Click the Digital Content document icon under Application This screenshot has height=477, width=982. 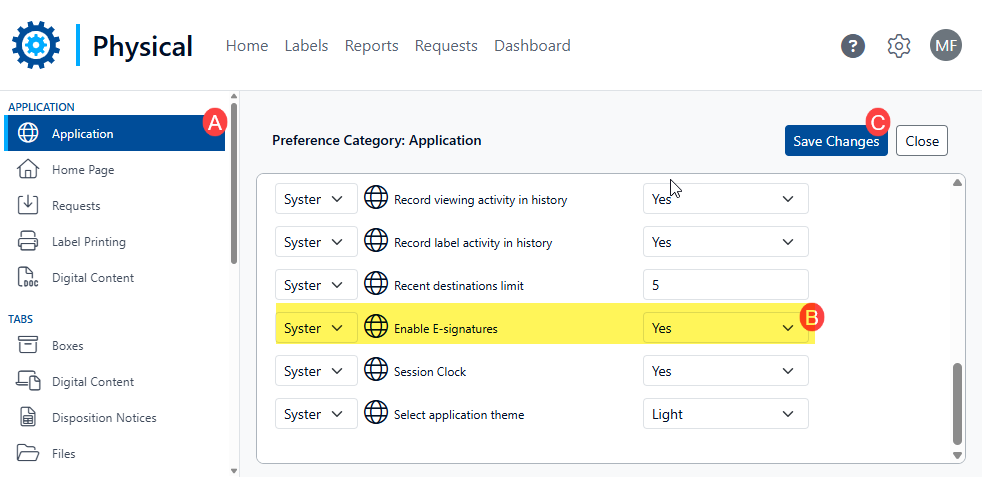point(28,278)
